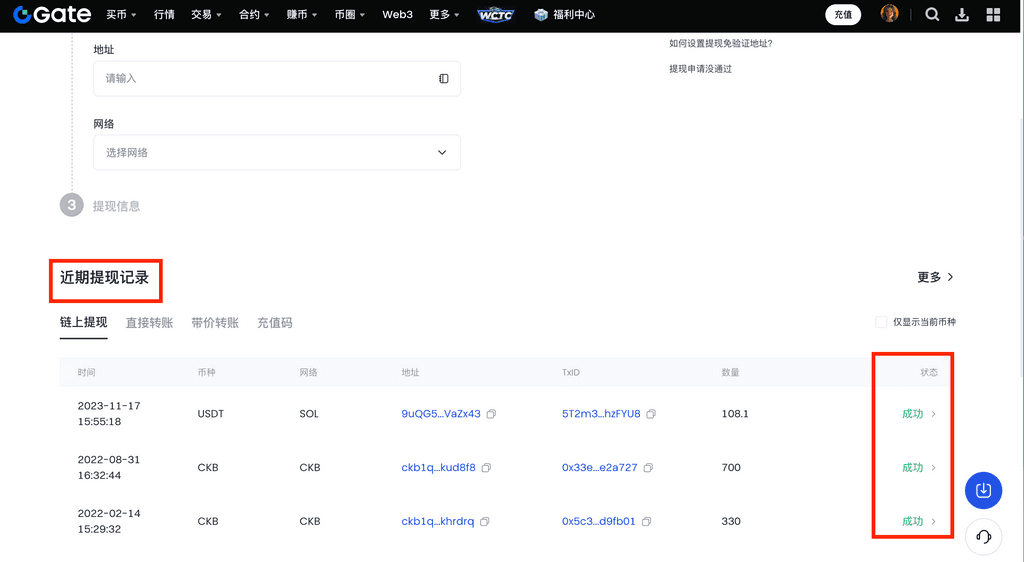Click the customer support headset icon
Screen dimensions: 1024x562
tap(983, 537)
